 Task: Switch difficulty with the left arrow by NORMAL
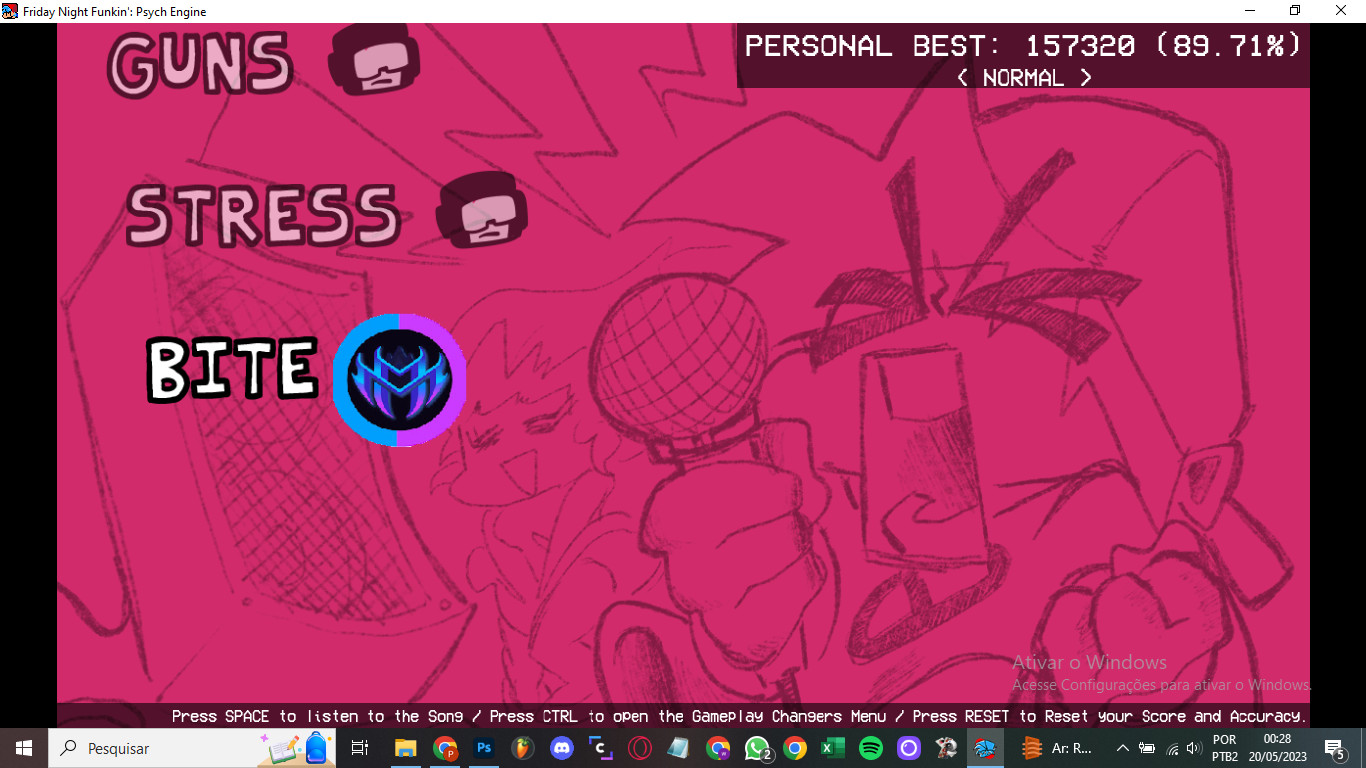[x=962, y=78]
